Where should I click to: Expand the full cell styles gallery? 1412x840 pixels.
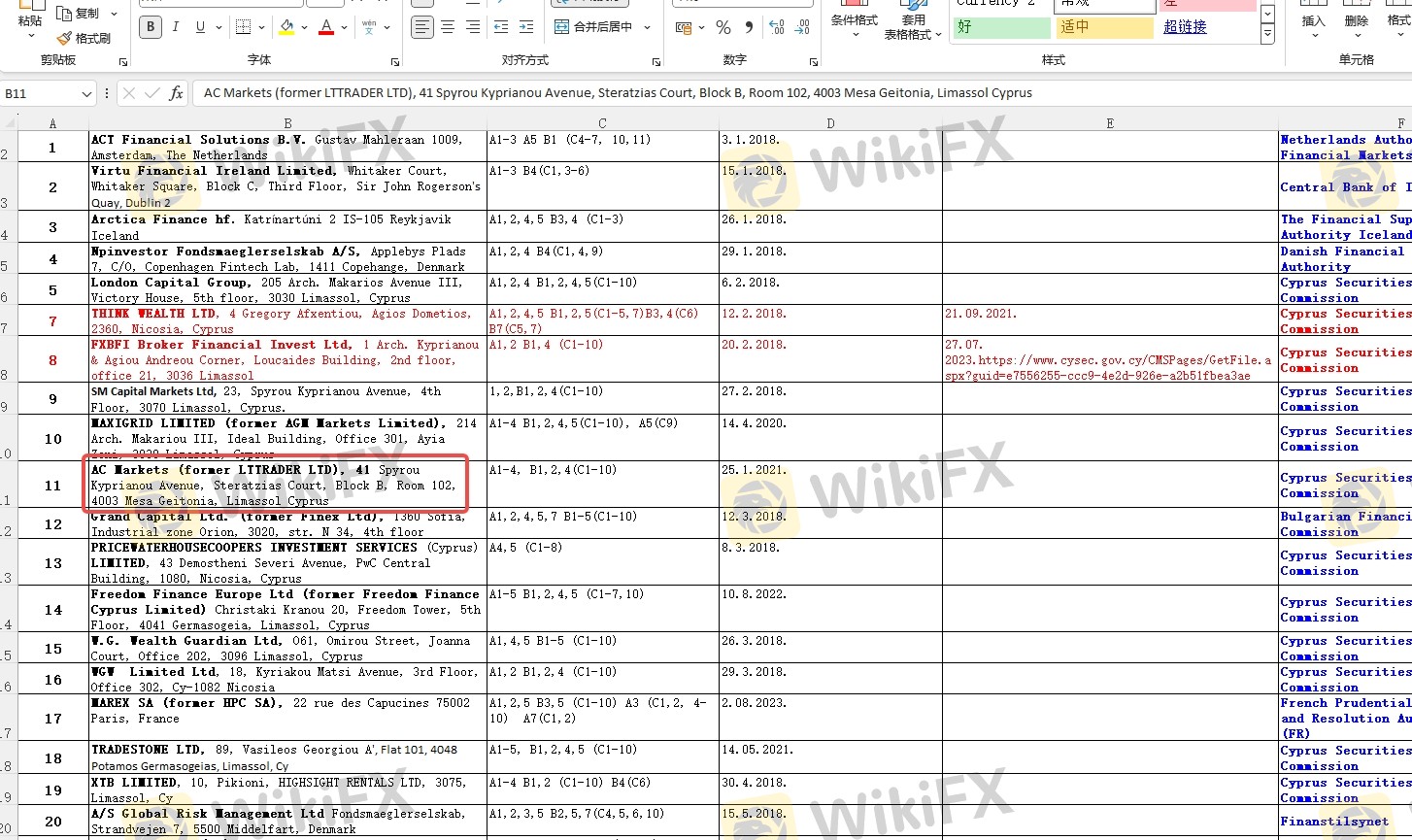click(x=1268, y=35)
